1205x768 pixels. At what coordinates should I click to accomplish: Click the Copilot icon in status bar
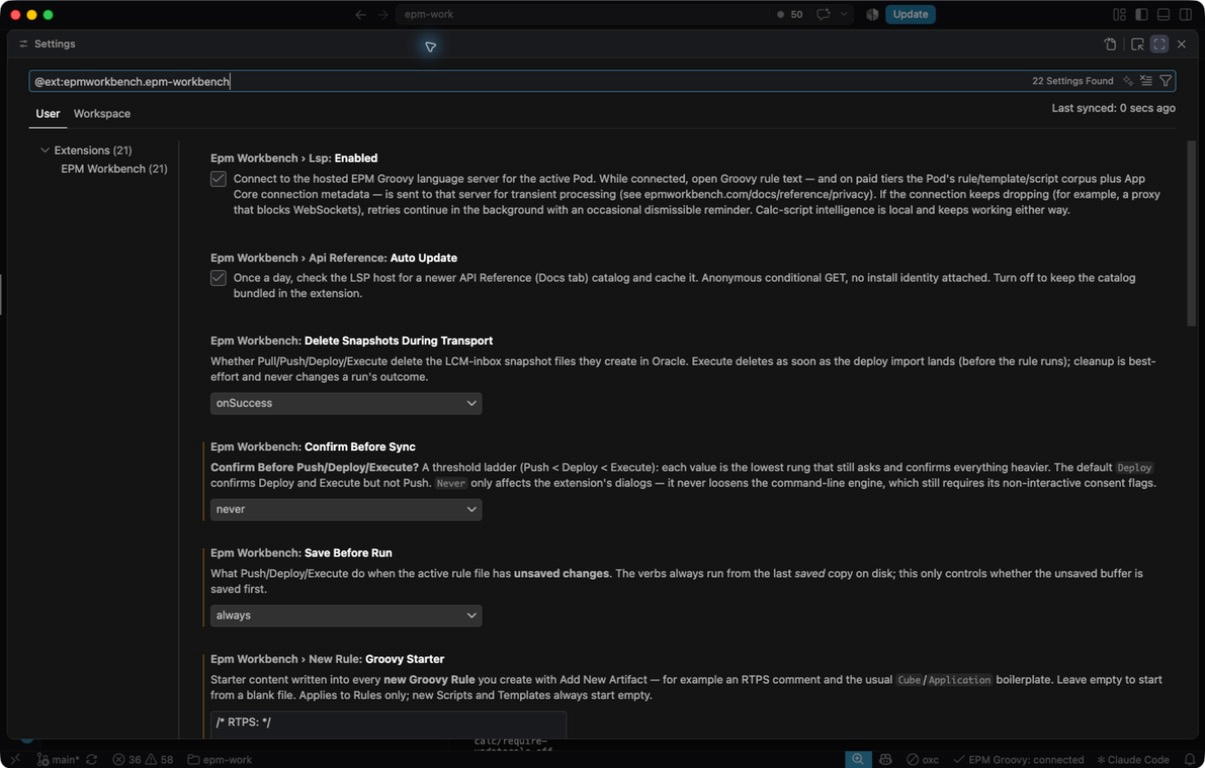[885, 760]
